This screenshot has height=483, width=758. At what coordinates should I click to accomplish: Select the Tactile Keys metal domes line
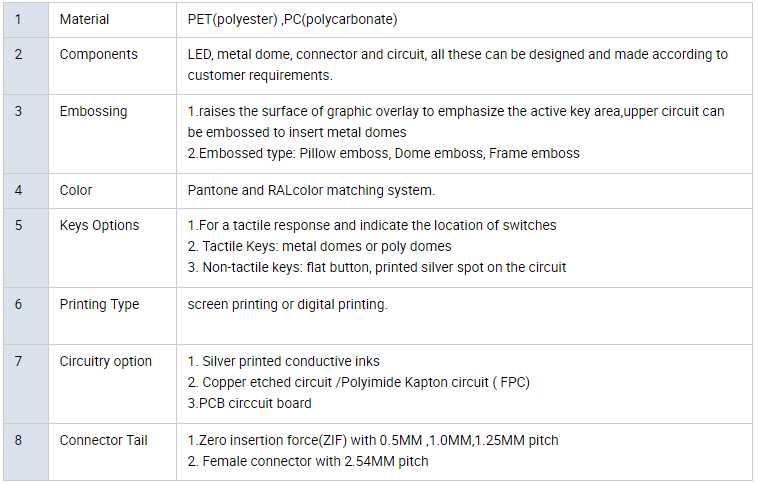(320, 246)
